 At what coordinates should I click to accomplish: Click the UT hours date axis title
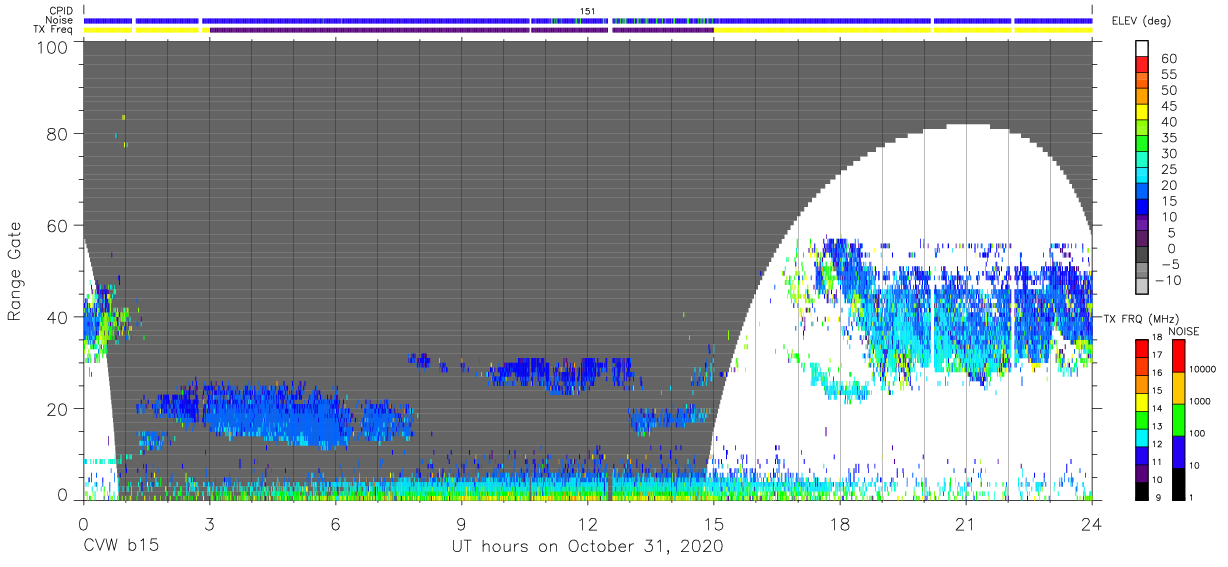pyautogui.click(x=587, y=546)
